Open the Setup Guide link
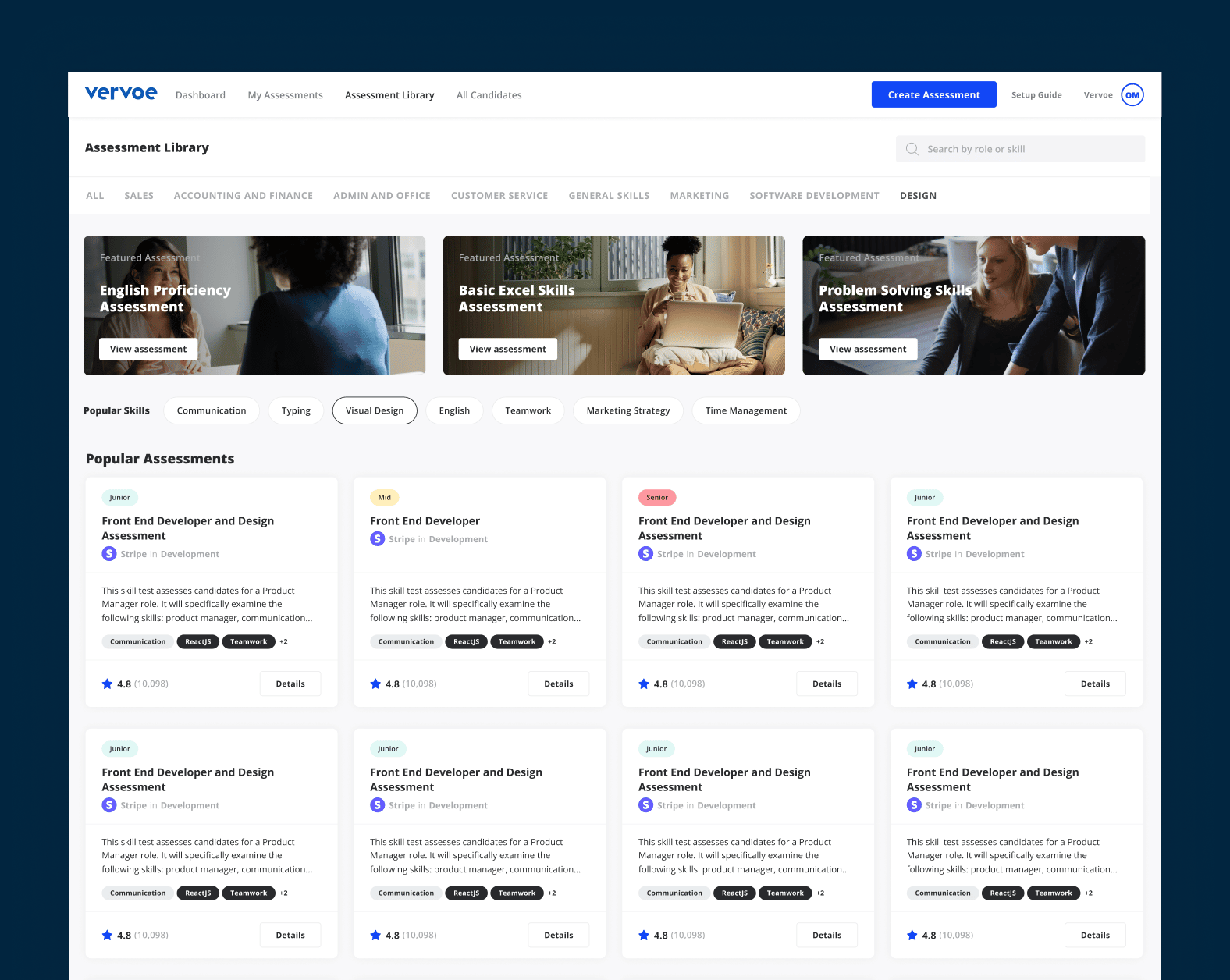This screenshot has height=980, width=1230. pos(1036,95)
